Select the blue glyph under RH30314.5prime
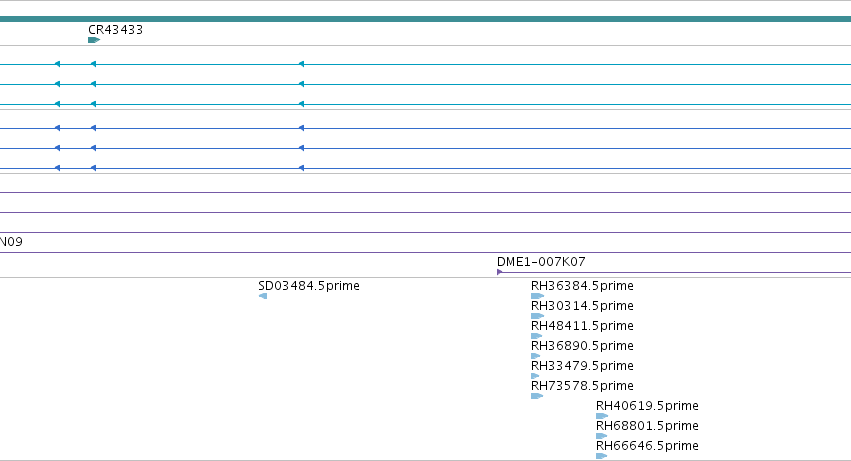 click(537, 316)
